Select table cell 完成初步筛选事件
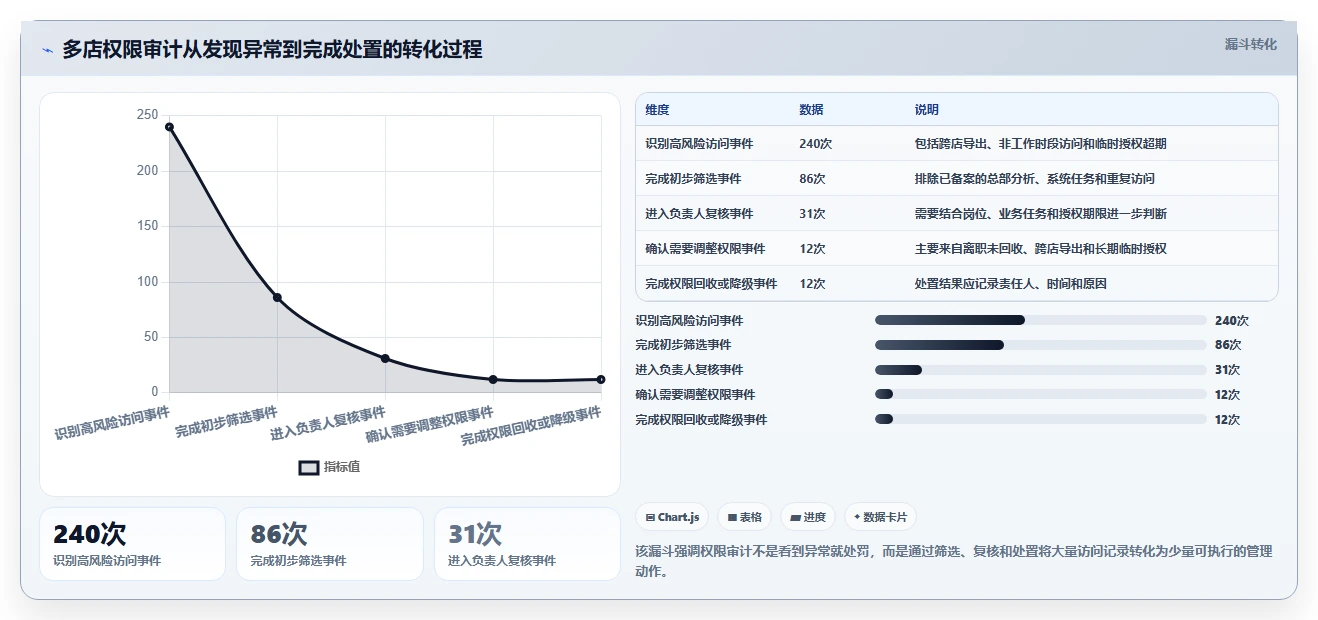The width and height of the screenshot is (1318, 620). pos(694,179)
